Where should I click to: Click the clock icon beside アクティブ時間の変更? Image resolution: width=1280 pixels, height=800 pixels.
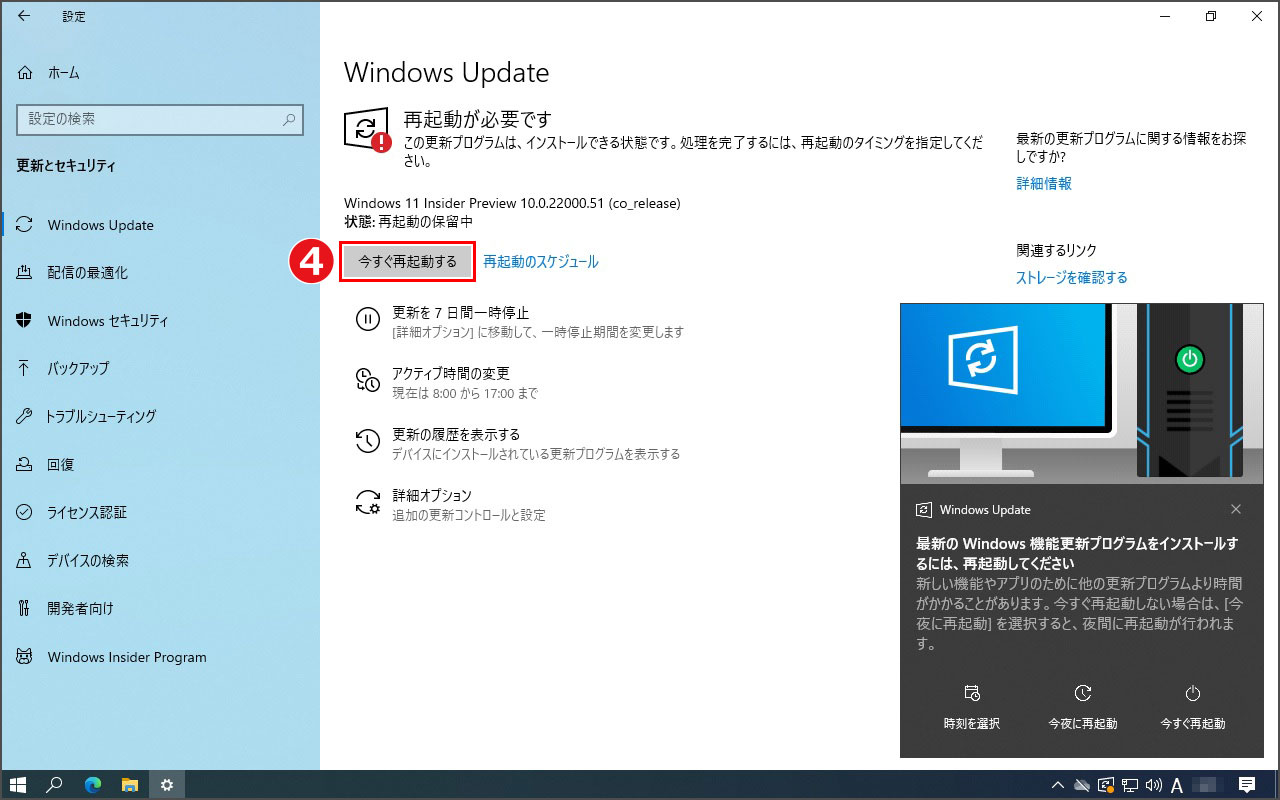click(368, 380)
